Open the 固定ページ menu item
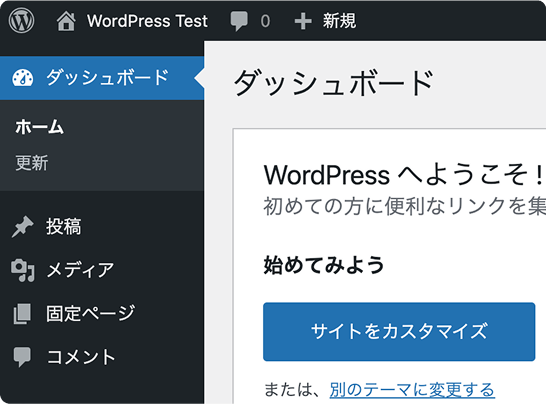The height and width of the screenshot is (404, 547). pyautogui.click(x=90, y=313)
